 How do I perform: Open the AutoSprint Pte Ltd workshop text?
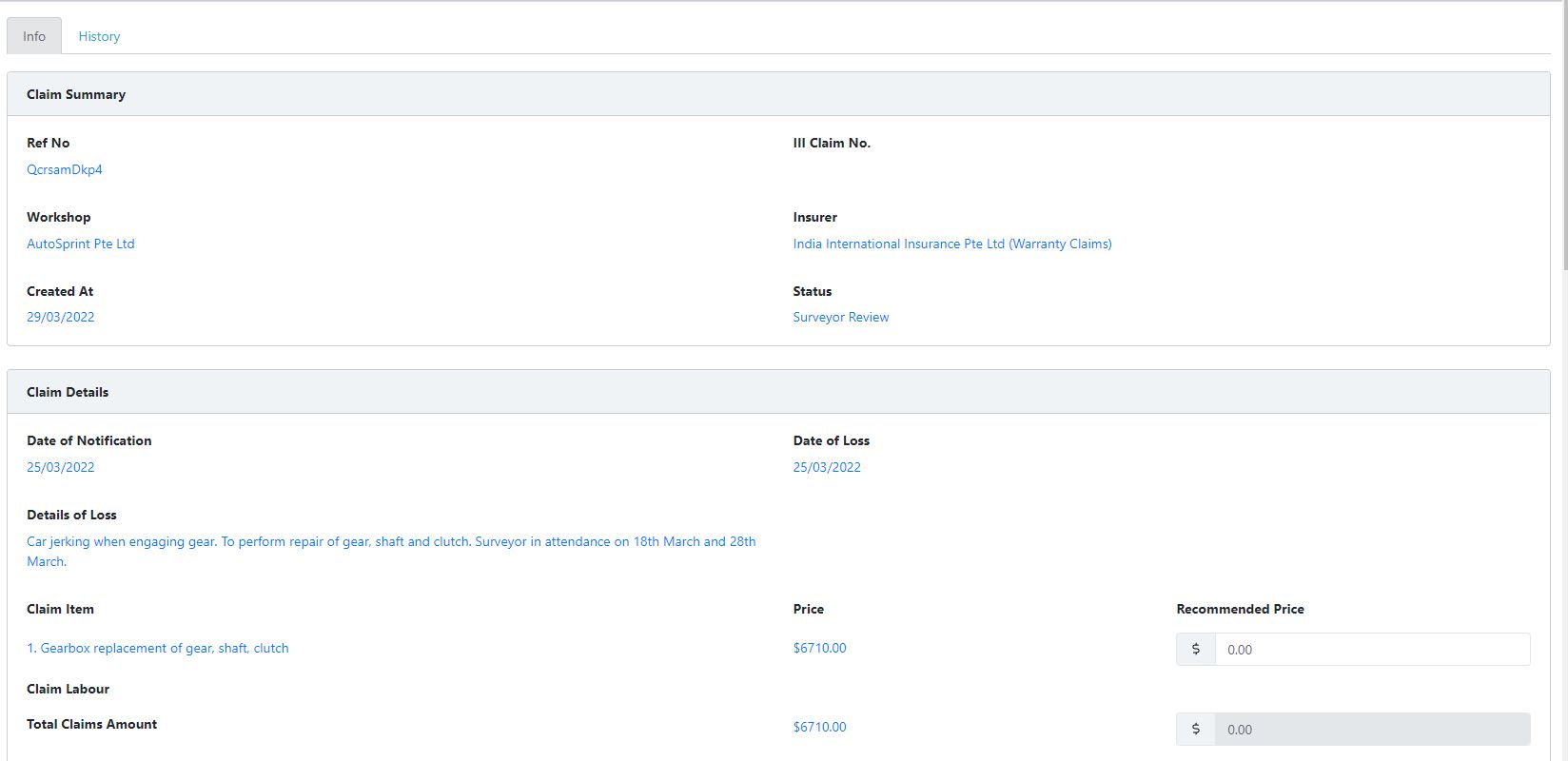tap(81, 244)
